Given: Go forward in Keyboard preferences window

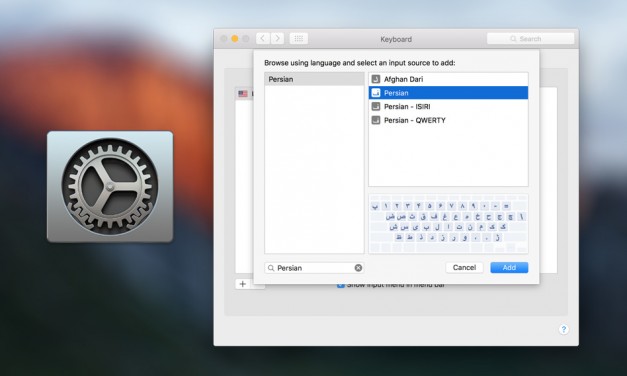Looking at the screenshot, I should coord(277,38).
